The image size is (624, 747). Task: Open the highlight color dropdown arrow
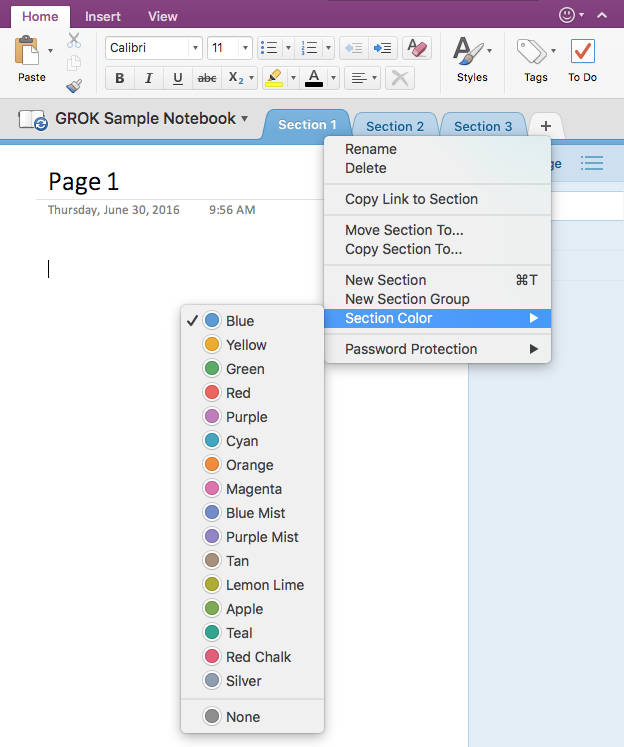click(x=293, y=78)
